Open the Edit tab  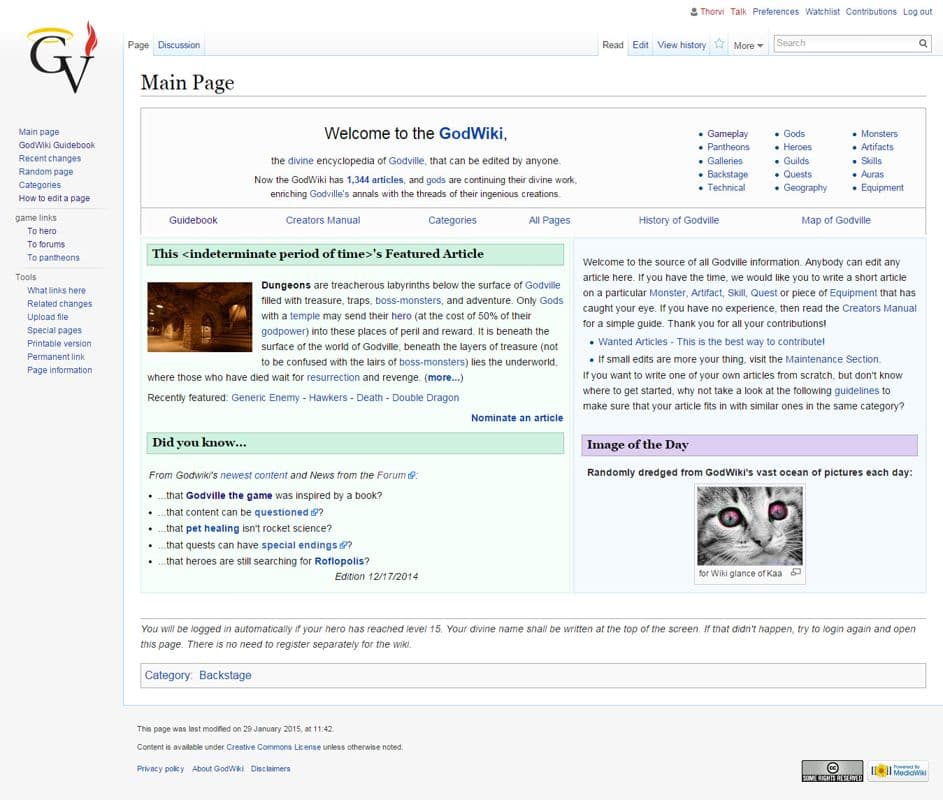coord(640,45)
